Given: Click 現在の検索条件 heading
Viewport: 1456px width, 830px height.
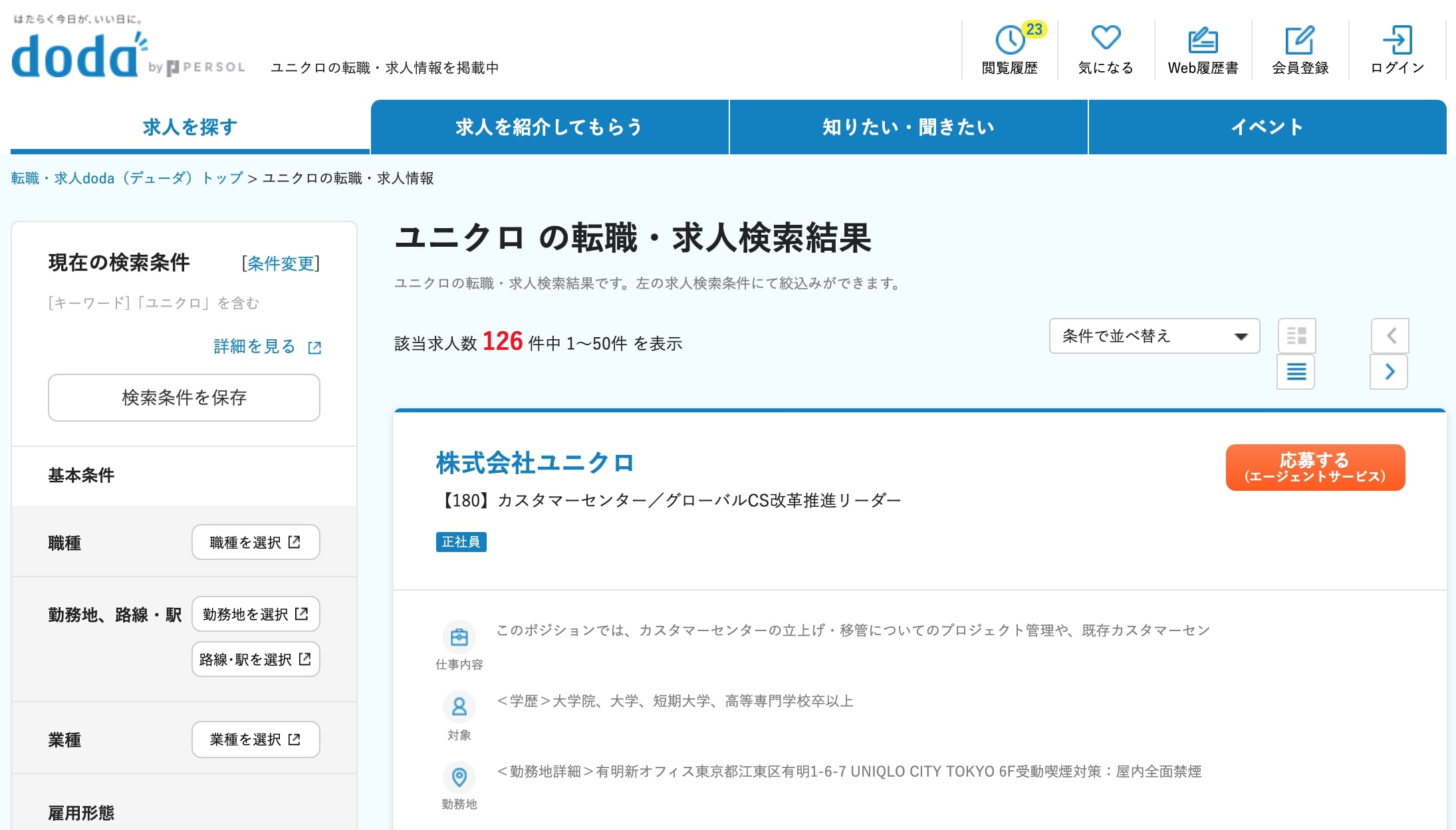Looking at the screenshot, I should pyautogui.click(x=119, y=263).
